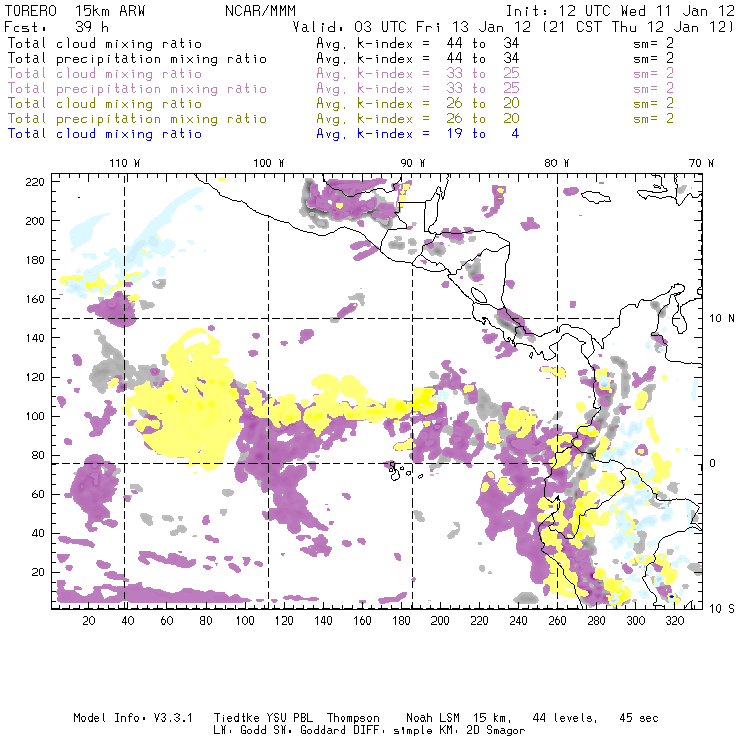Click "260" on the horizontal axis
The image size is (740, 740).
[557, 621]
